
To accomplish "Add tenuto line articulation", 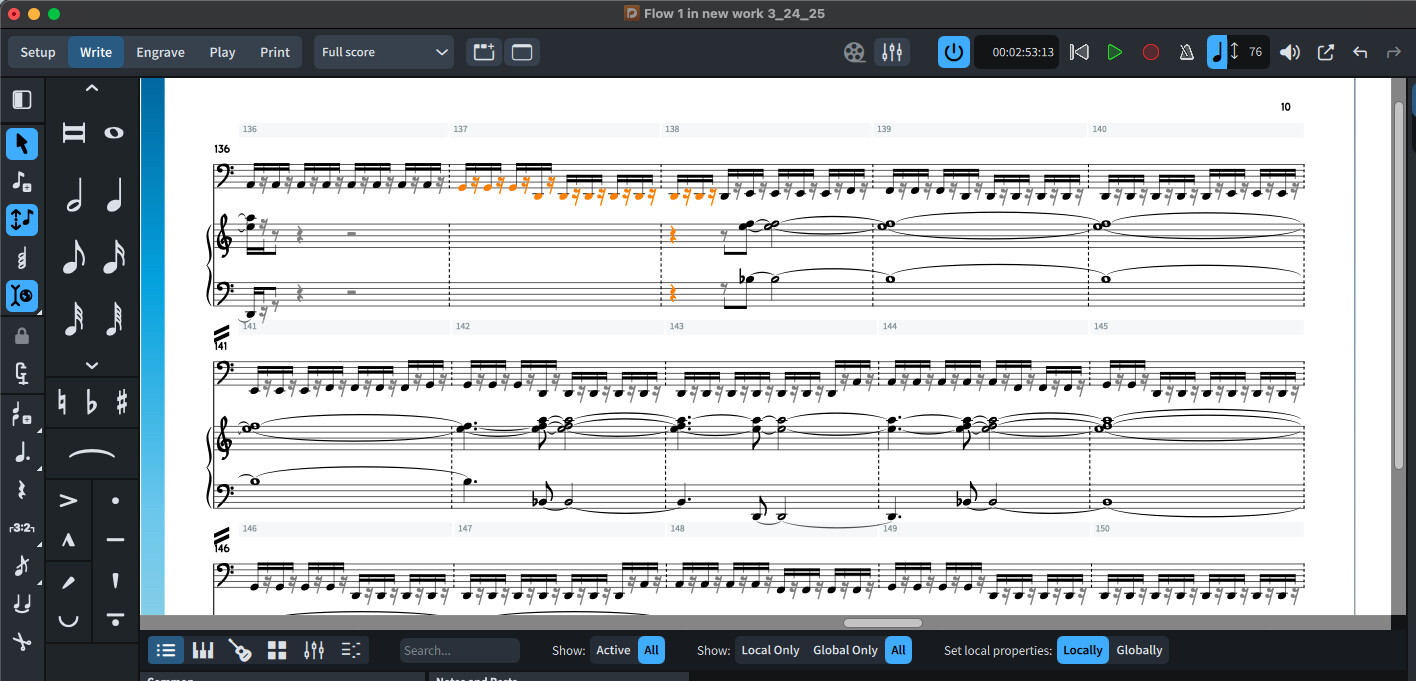I will pos(115,540).
